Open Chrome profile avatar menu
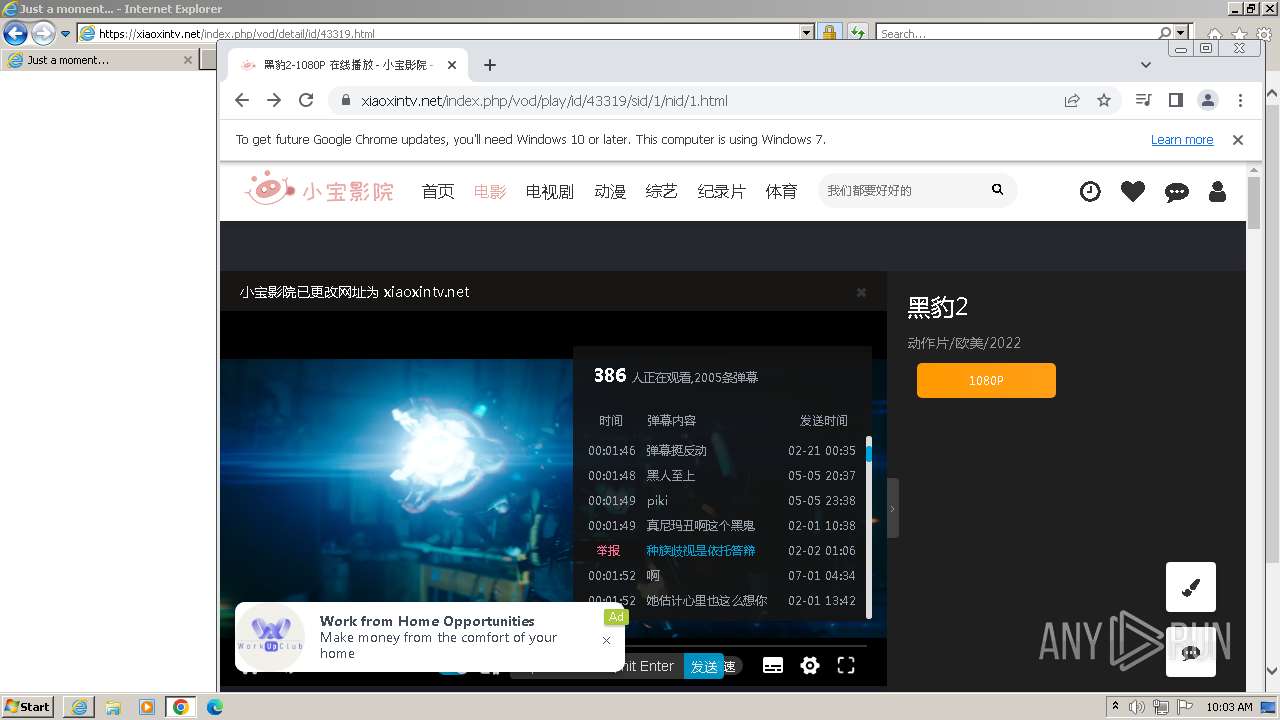1280x720 pixels. click(1208, 100)
